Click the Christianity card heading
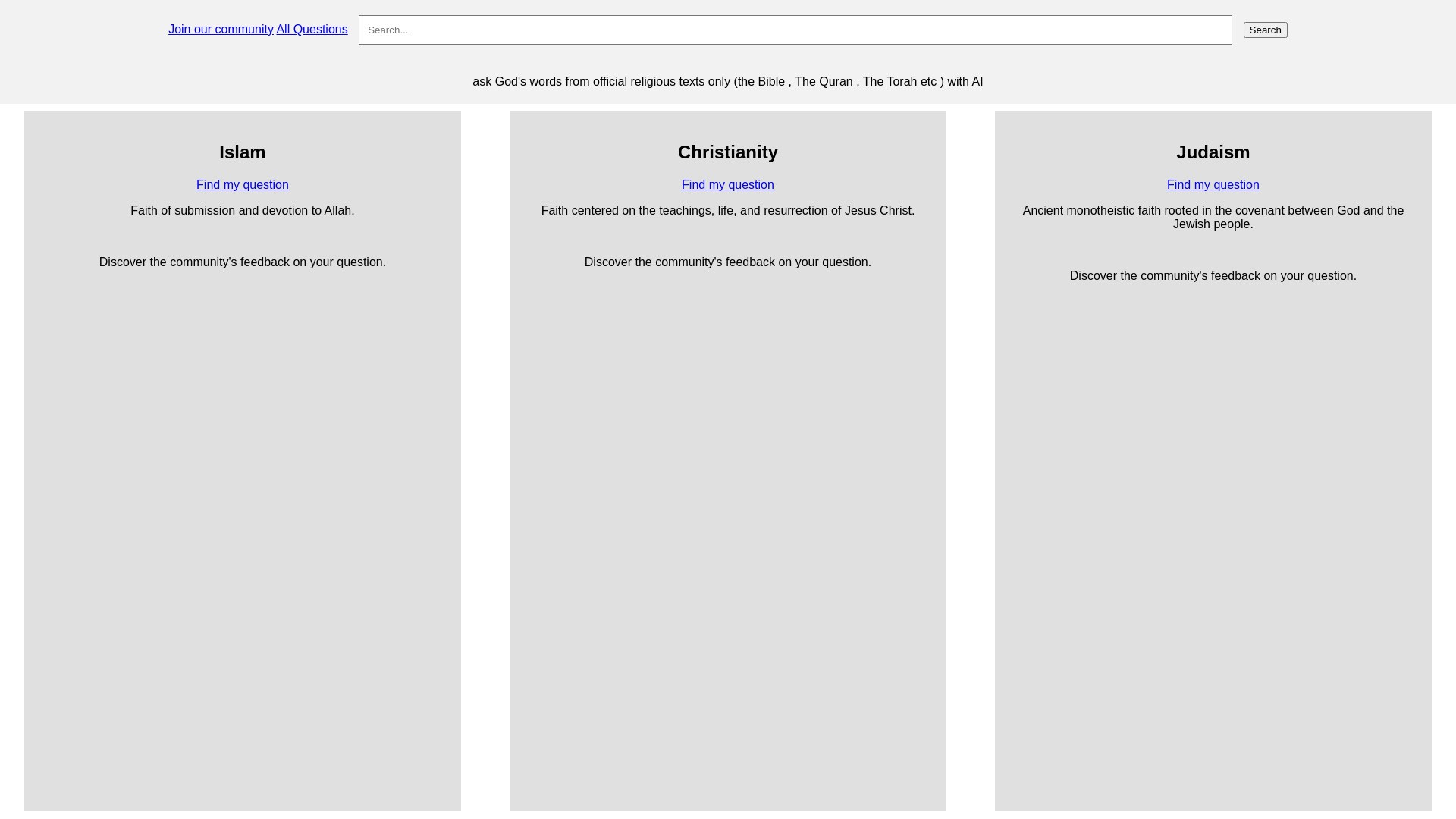Screen dimensions: 1456x819 pos(727,152)
